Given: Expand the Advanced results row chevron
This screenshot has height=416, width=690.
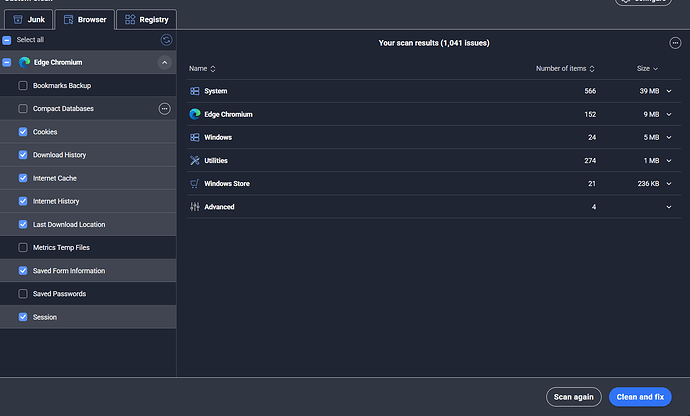Looking at the screenshot, I should click(669, 207).
